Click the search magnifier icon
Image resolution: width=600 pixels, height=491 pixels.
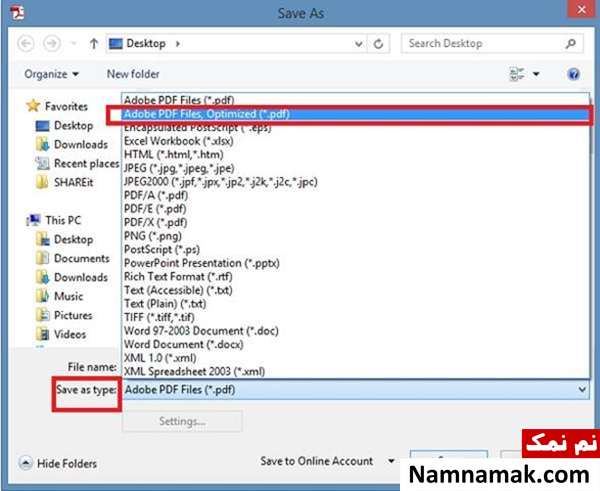571,44
